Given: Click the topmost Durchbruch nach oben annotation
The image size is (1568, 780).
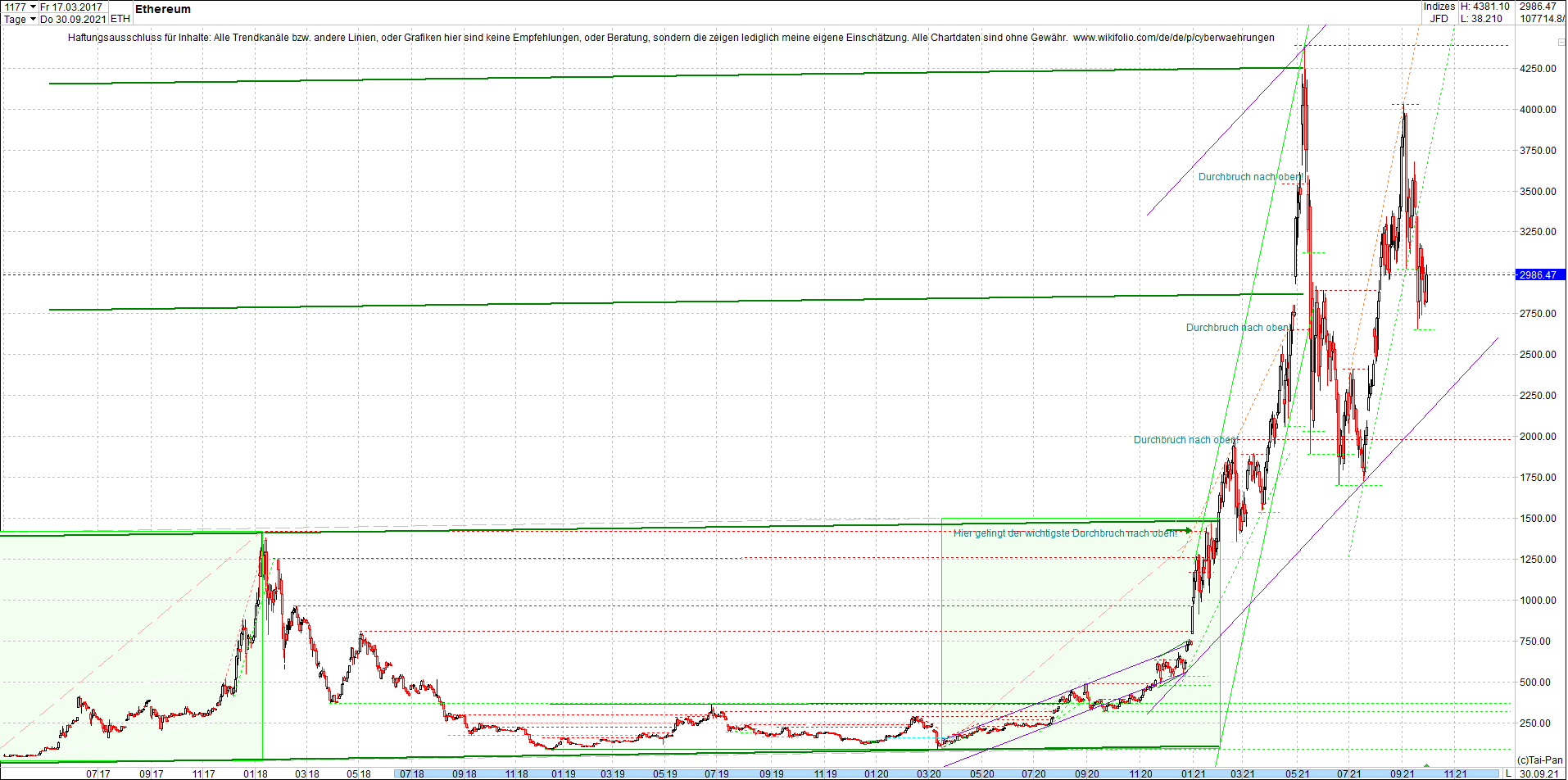Looking at the screenshot, I should click(1248, 176).
